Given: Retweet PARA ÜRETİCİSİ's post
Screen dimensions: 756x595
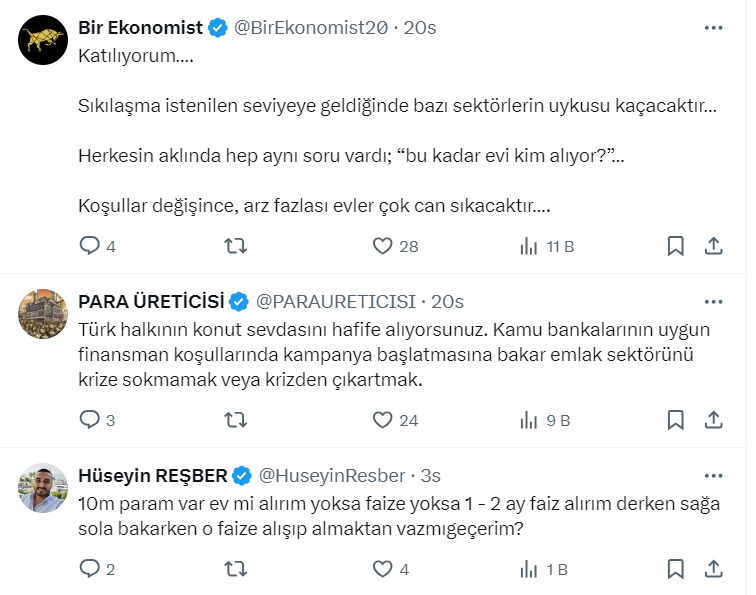Looking at the screenshot, I should (235, 420).
